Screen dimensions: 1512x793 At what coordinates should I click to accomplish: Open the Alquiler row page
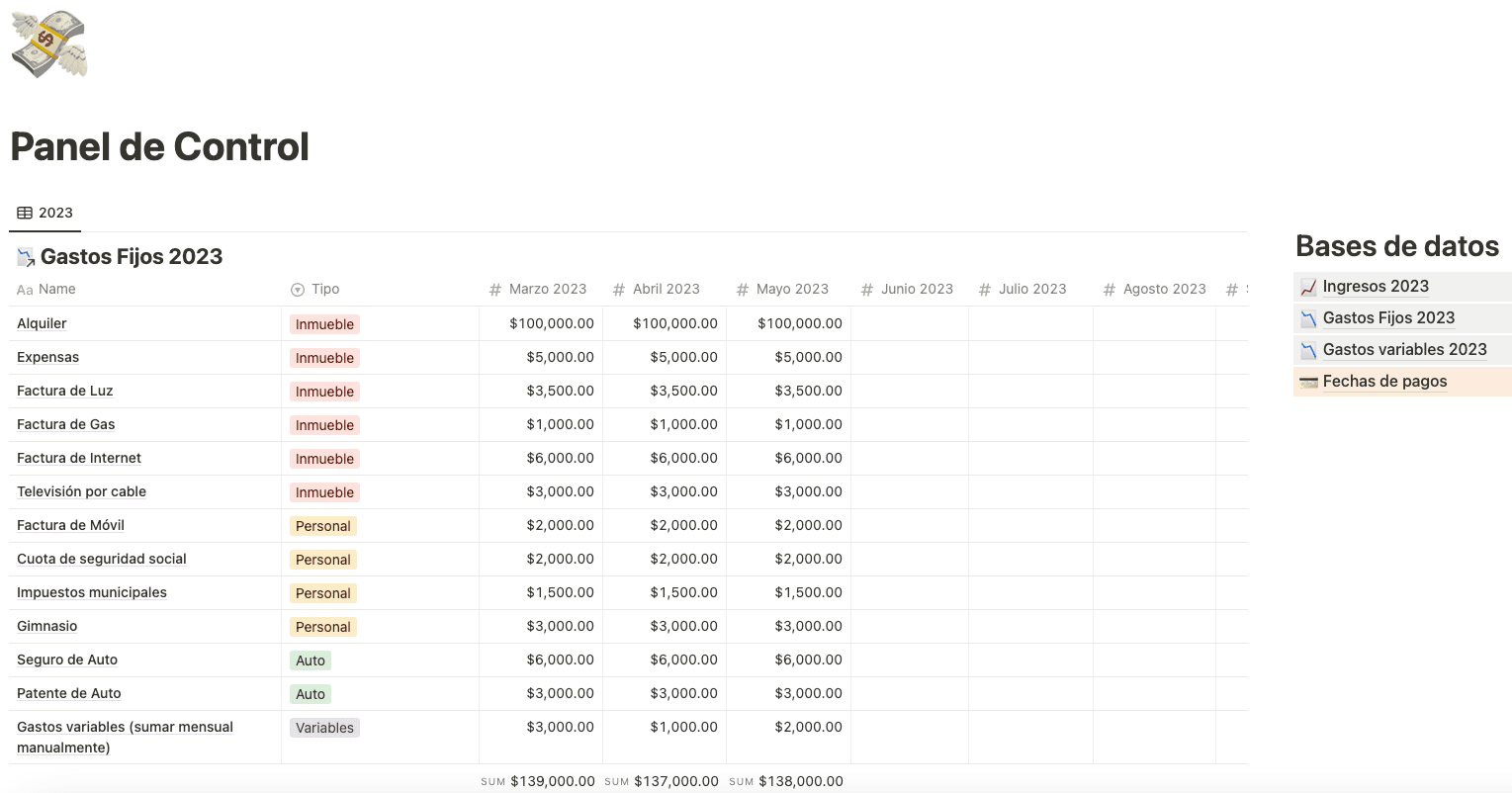tap(43, 323)
